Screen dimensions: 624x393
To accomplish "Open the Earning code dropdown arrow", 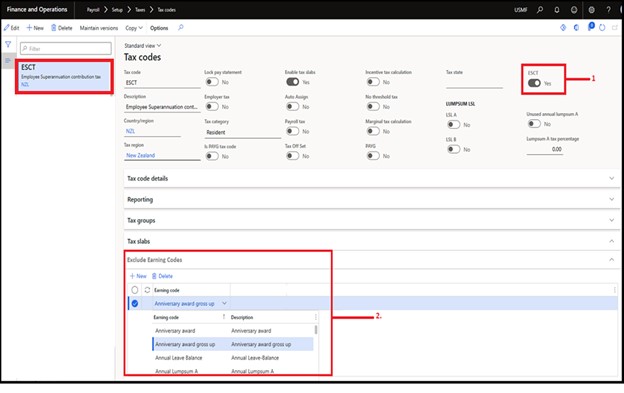I will (224, 304).
